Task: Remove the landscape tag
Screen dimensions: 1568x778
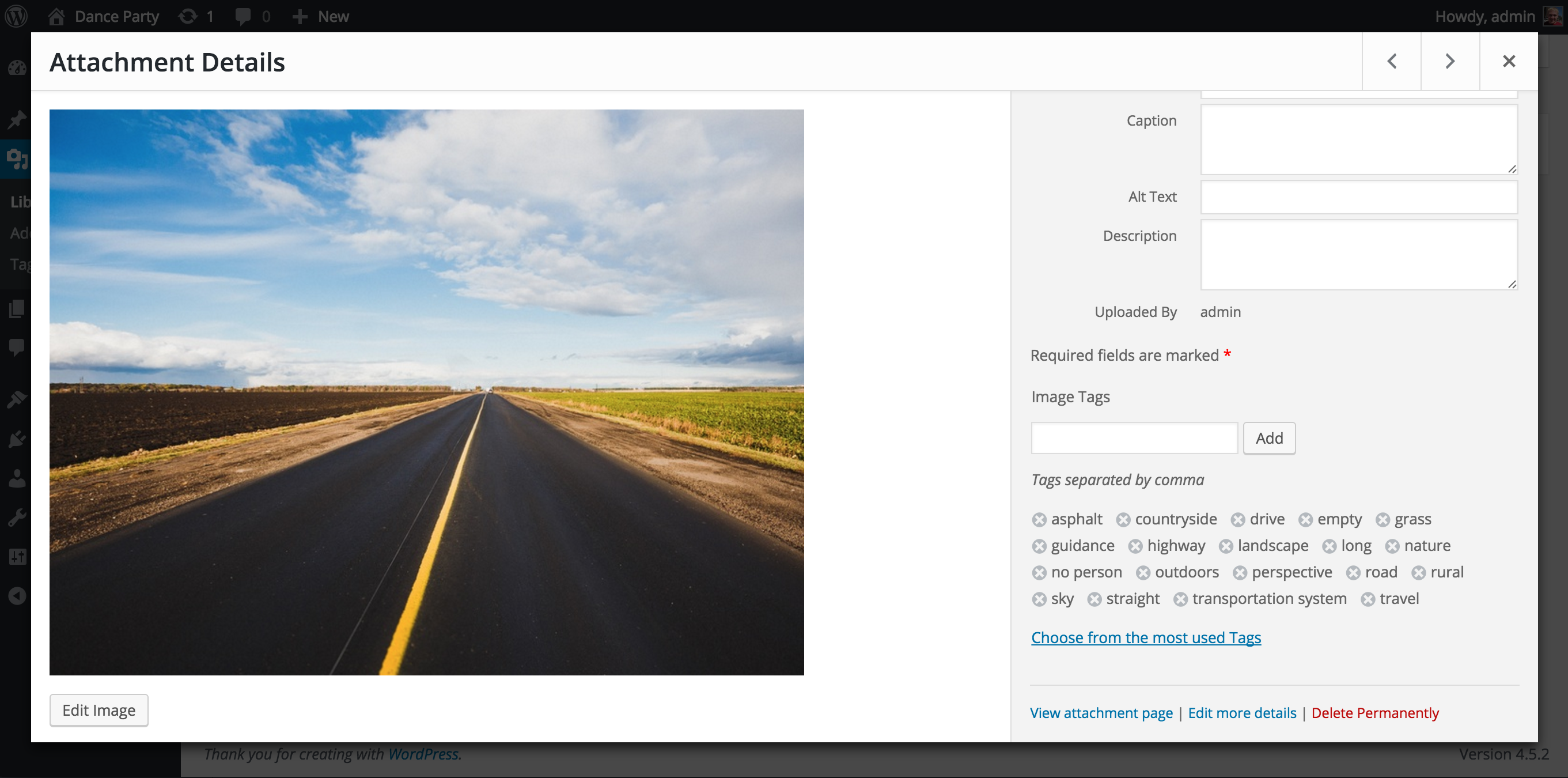Action: point(1226,547)
